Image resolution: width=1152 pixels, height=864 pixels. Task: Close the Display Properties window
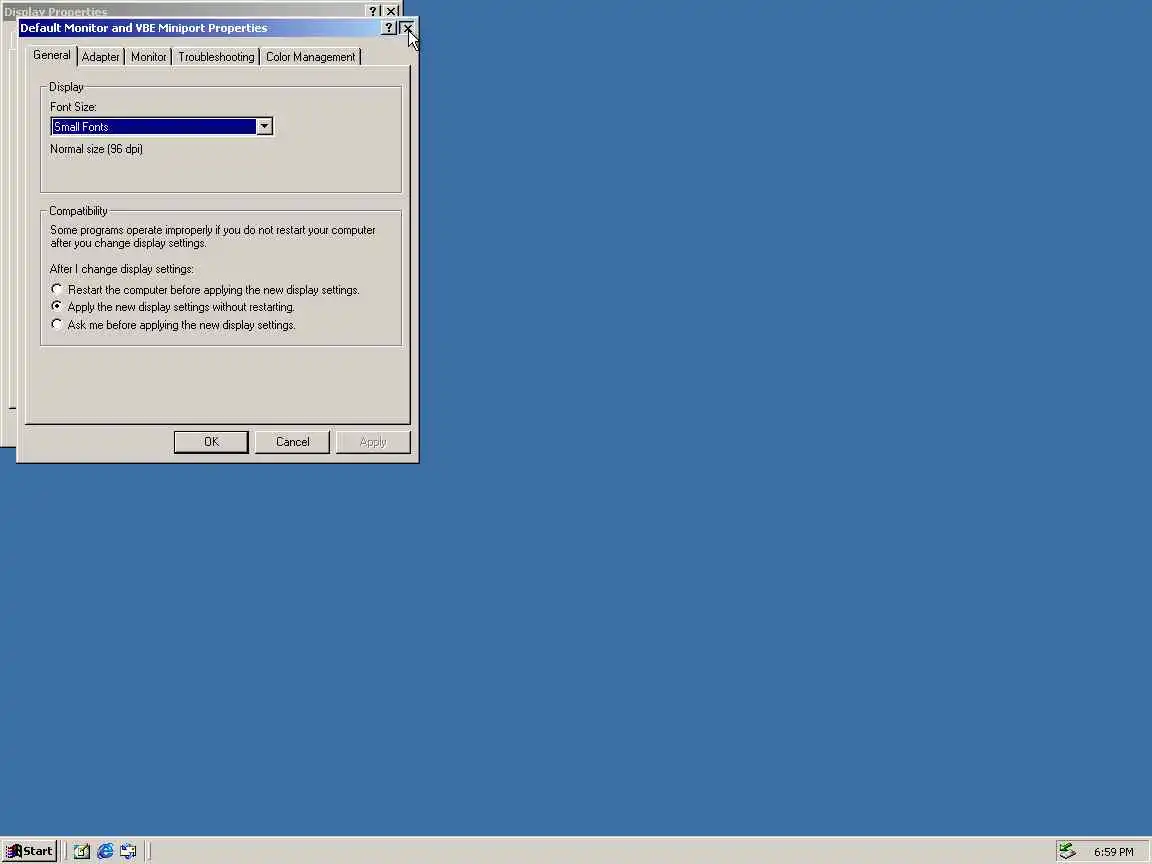click(x=392, y=11)
